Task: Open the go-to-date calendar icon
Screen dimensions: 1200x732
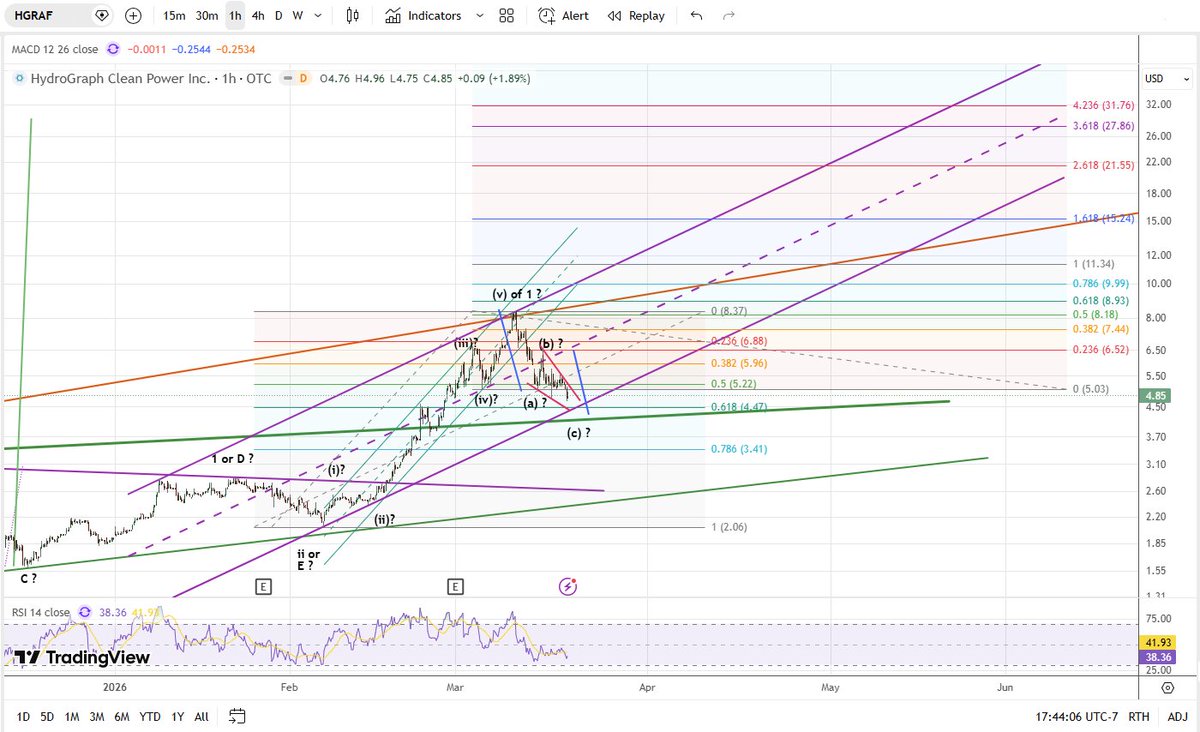Action: (237, 716)
